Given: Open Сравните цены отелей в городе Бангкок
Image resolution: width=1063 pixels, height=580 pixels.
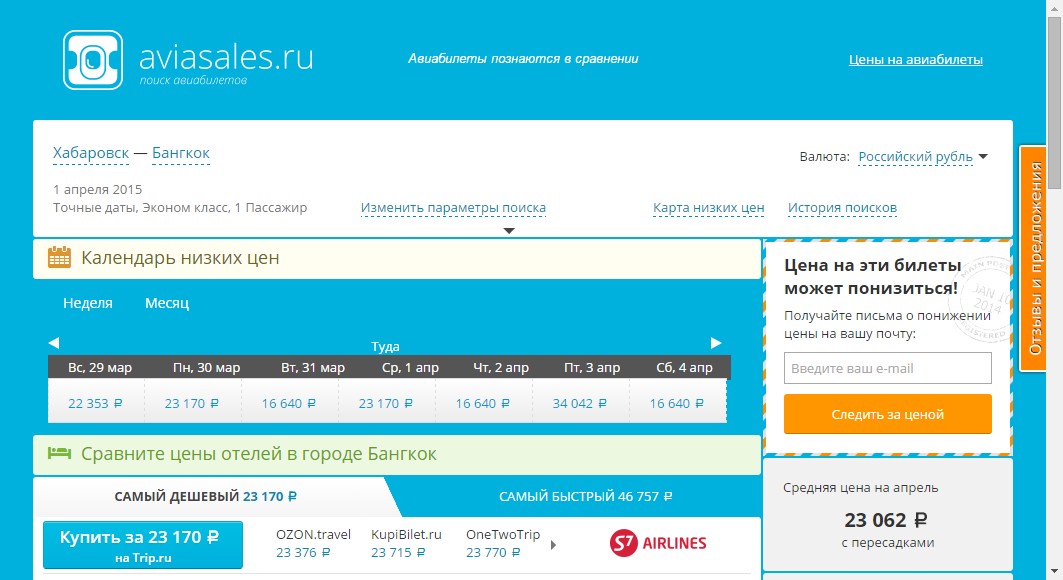Looking at the screenshot, I should [259, 454].
